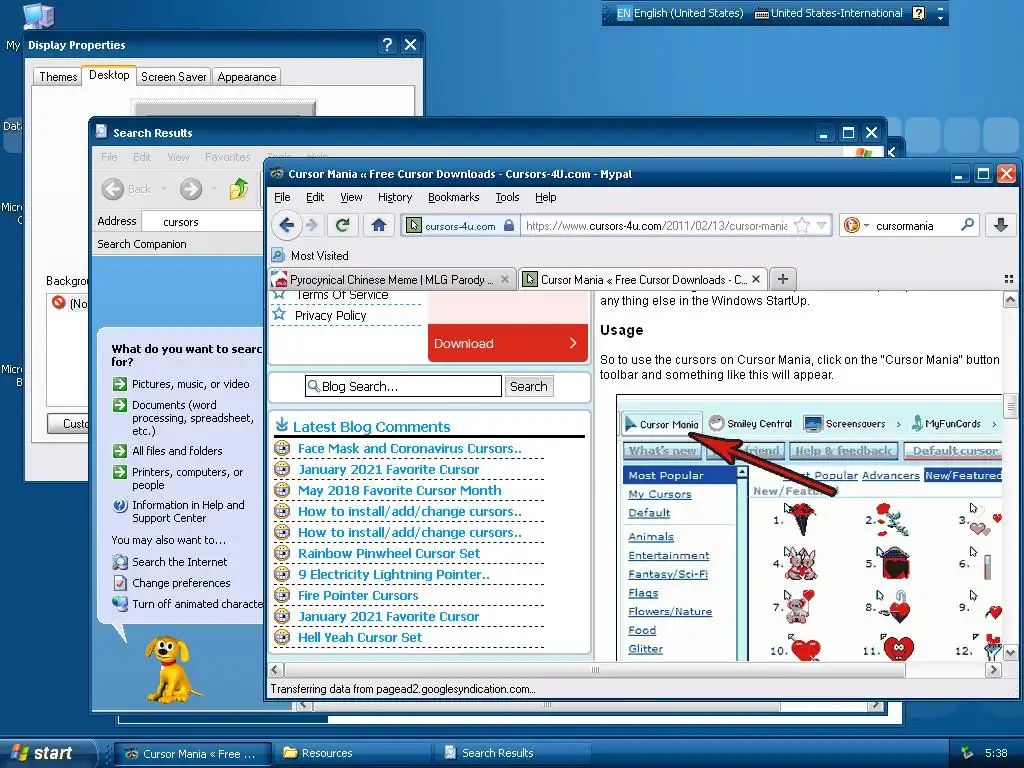Switch to Resources taskbar button
Screen dimensions: 1024x768
pyautogui.click(x=351, y=753)
